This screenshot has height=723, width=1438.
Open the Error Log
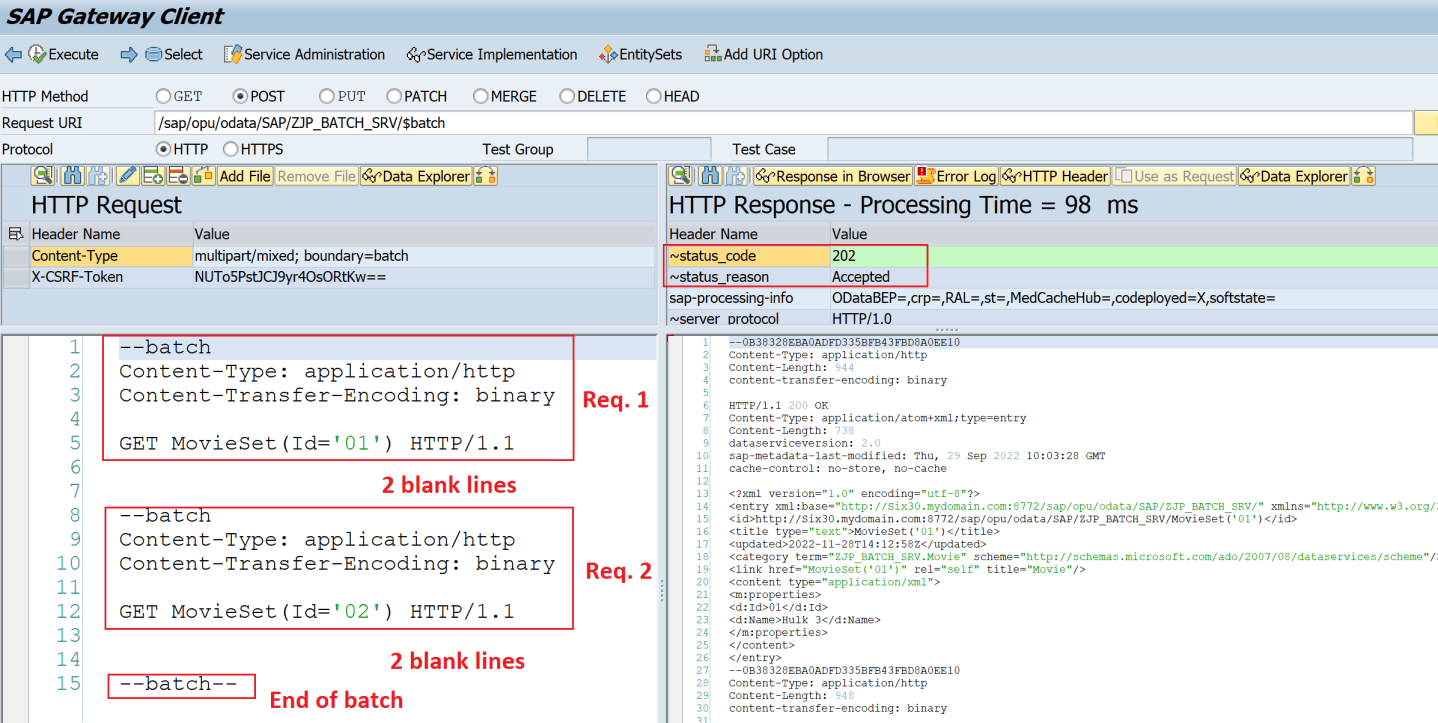957,176
